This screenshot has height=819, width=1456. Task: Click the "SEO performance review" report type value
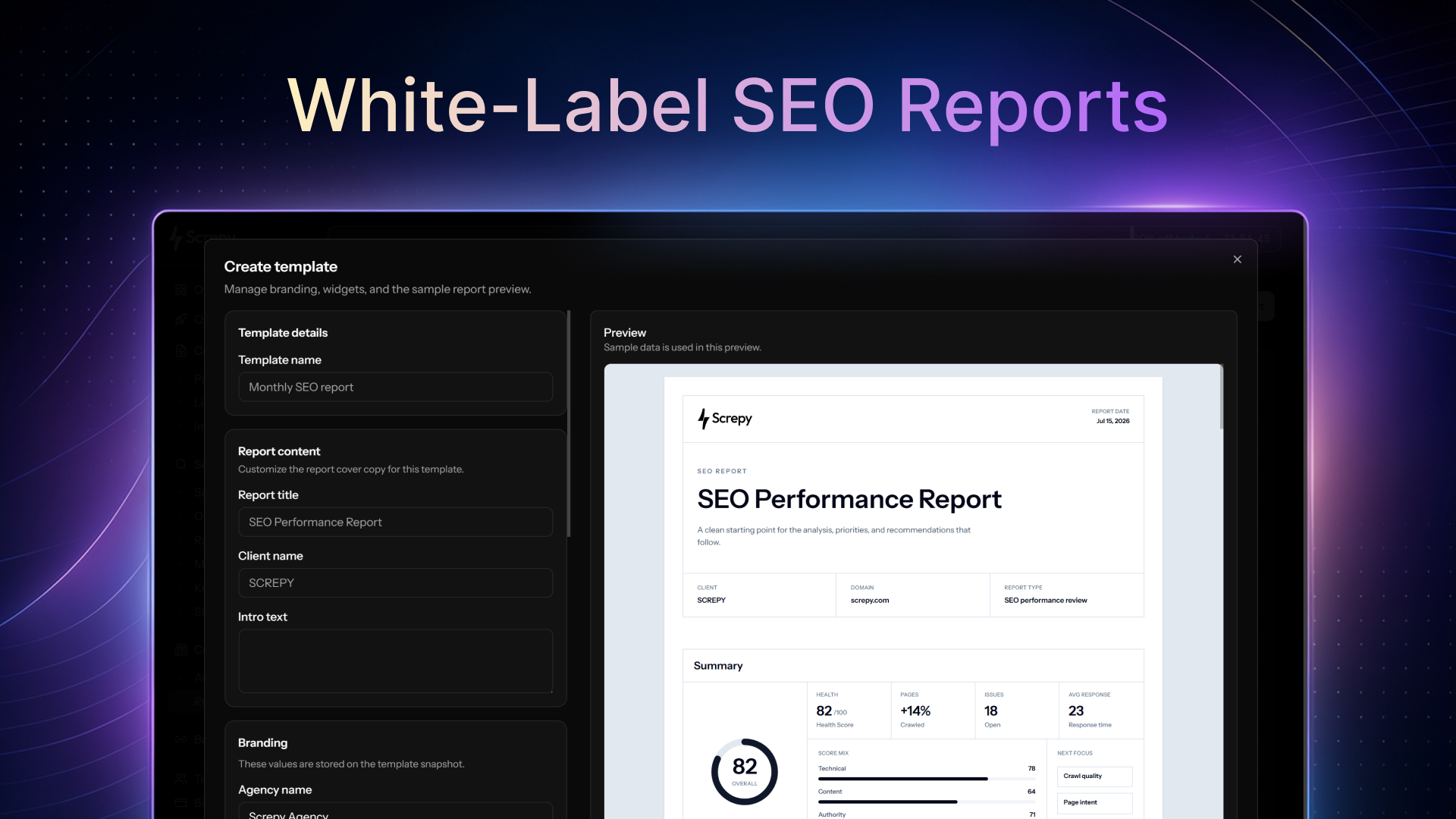[x=1046, y=600]
